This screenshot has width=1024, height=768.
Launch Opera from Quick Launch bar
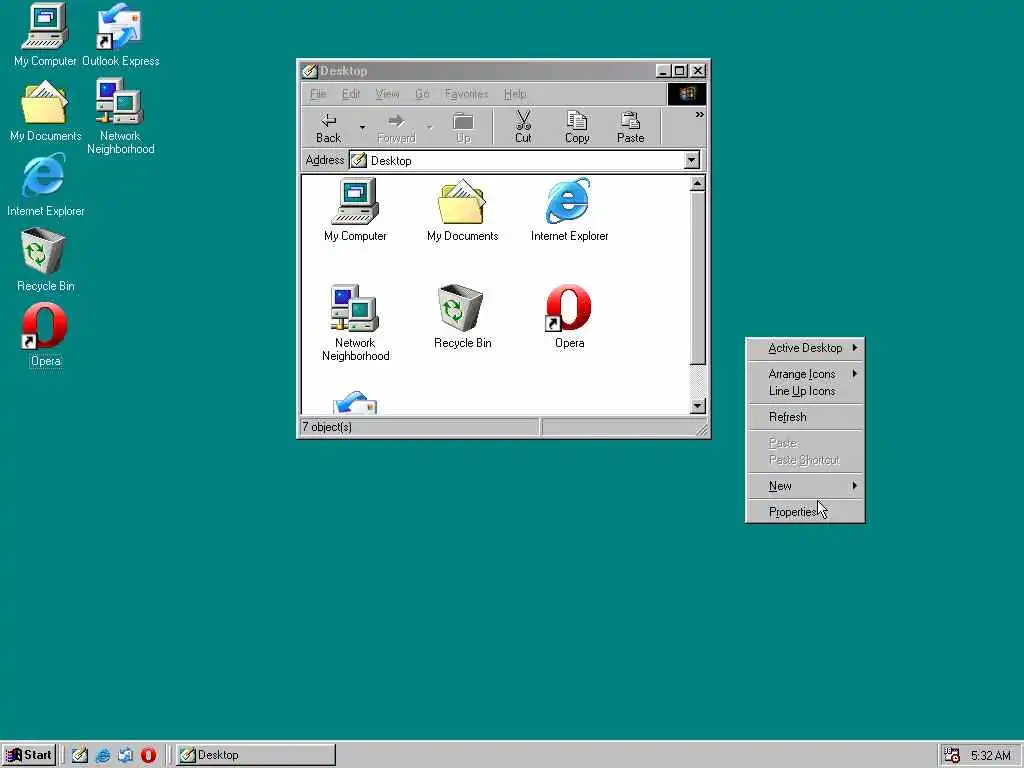click(148, 755)
